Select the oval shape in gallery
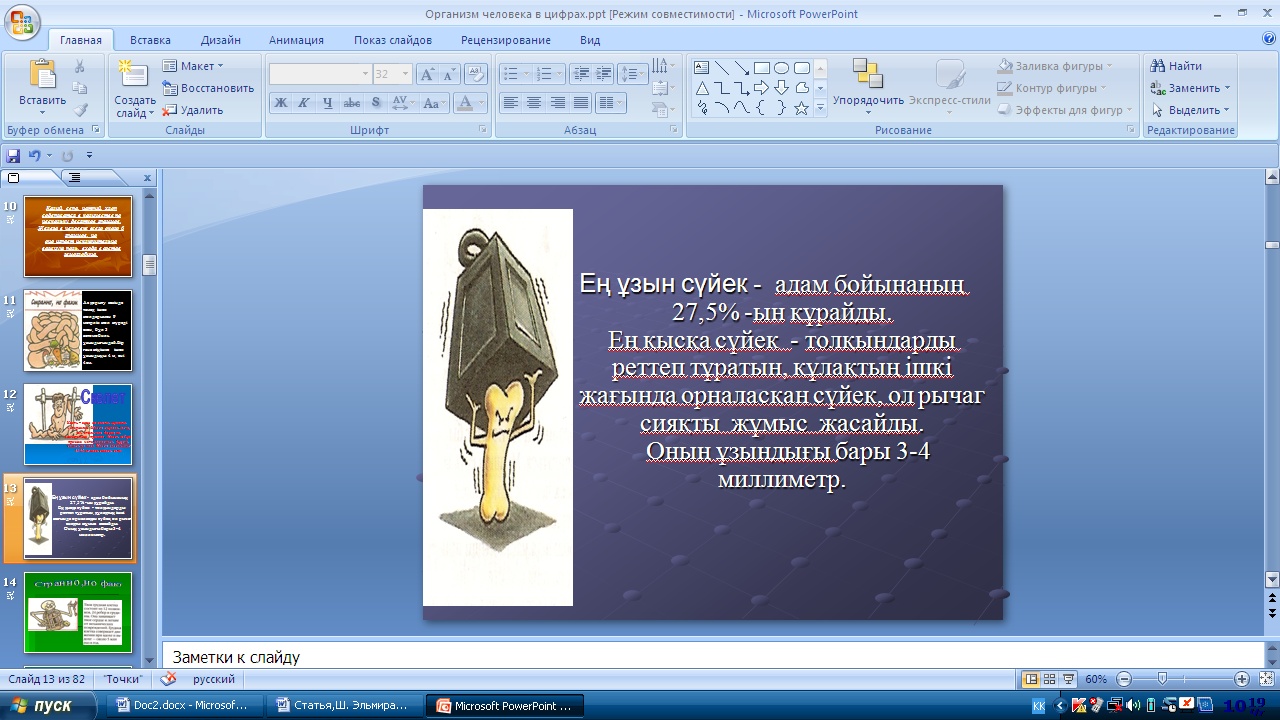 [x=782, y=68]
